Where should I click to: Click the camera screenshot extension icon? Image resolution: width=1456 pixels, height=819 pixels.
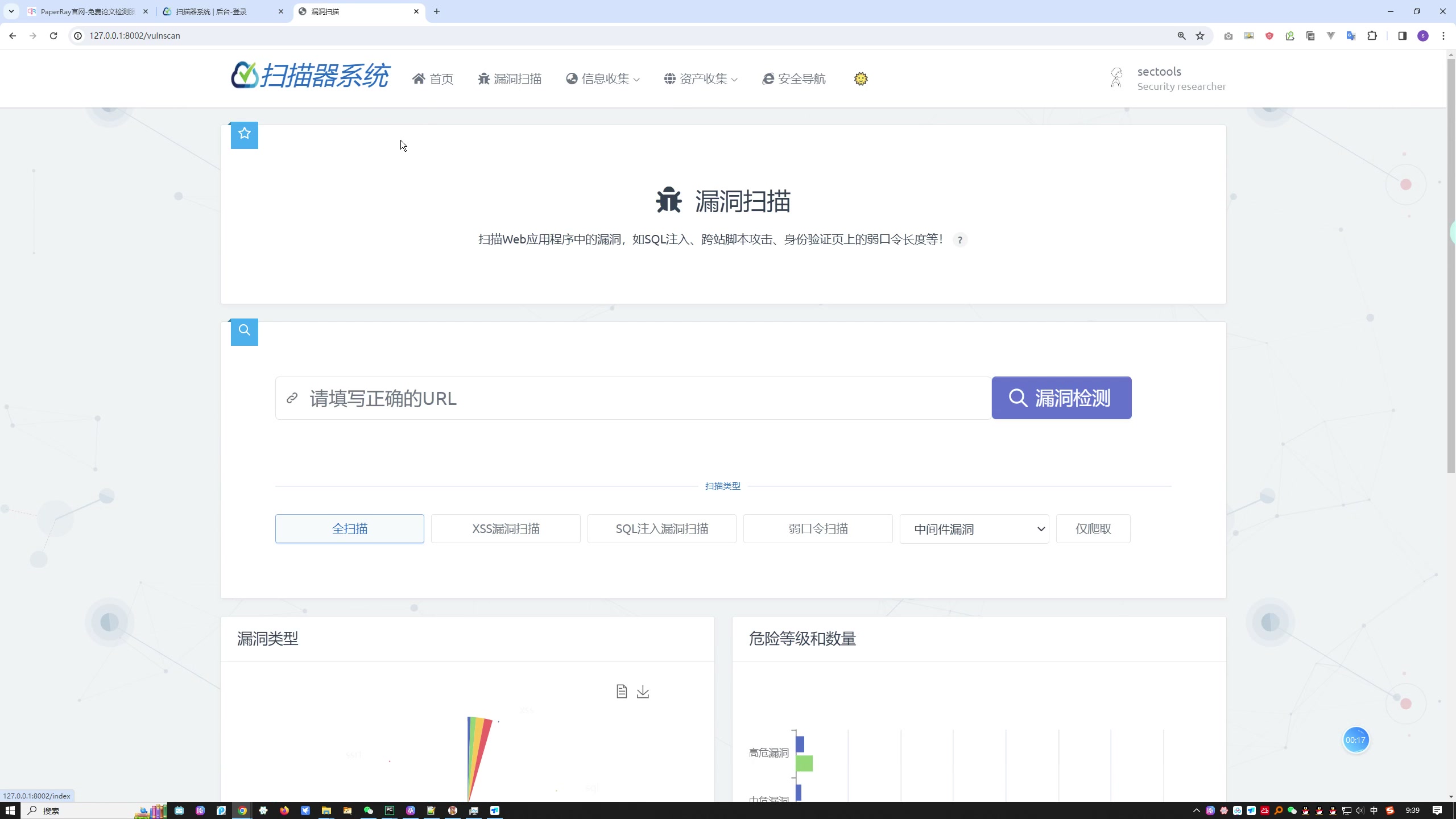click(x=1228, y=36)
